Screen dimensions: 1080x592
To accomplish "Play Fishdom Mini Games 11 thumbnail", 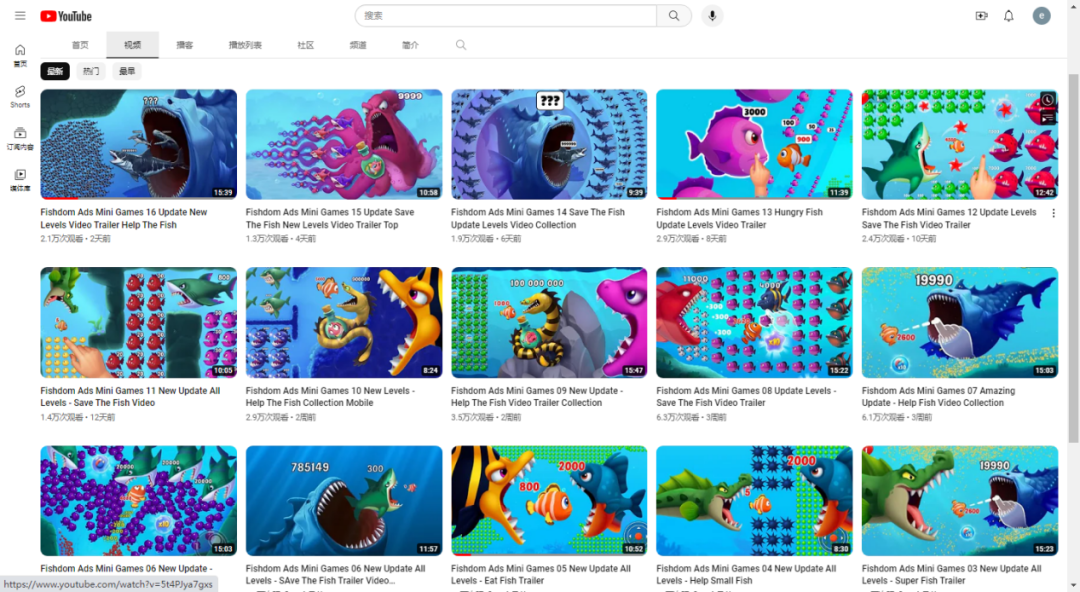I will point(138,323).
